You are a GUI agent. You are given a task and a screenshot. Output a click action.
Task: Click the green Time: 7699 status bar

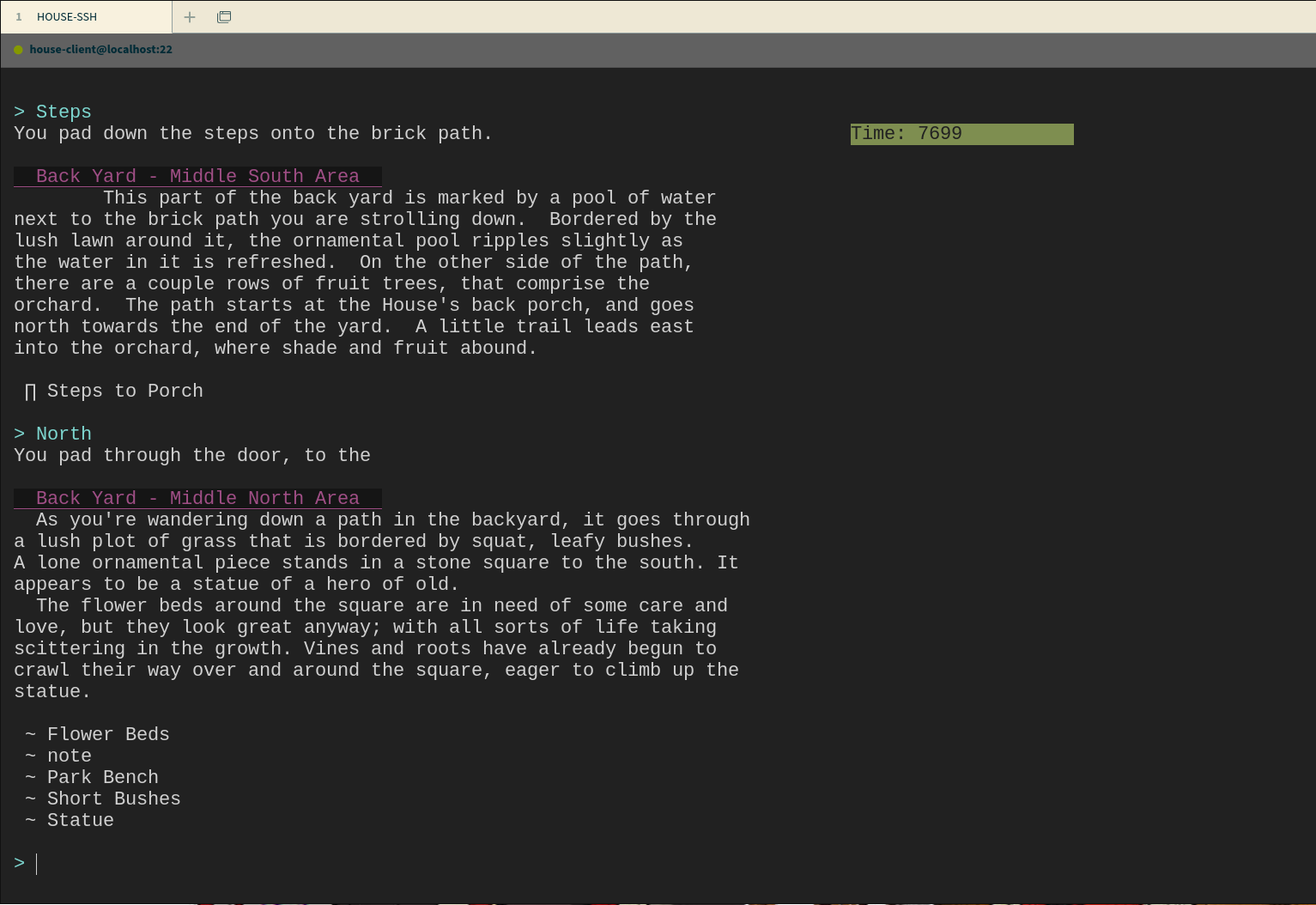961,134
